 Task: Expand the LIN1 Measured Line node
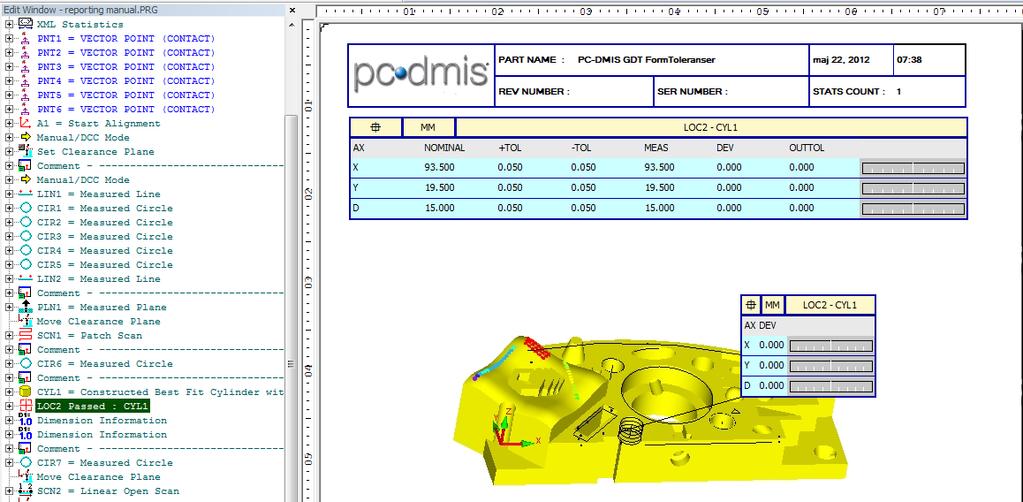point(9,194)
